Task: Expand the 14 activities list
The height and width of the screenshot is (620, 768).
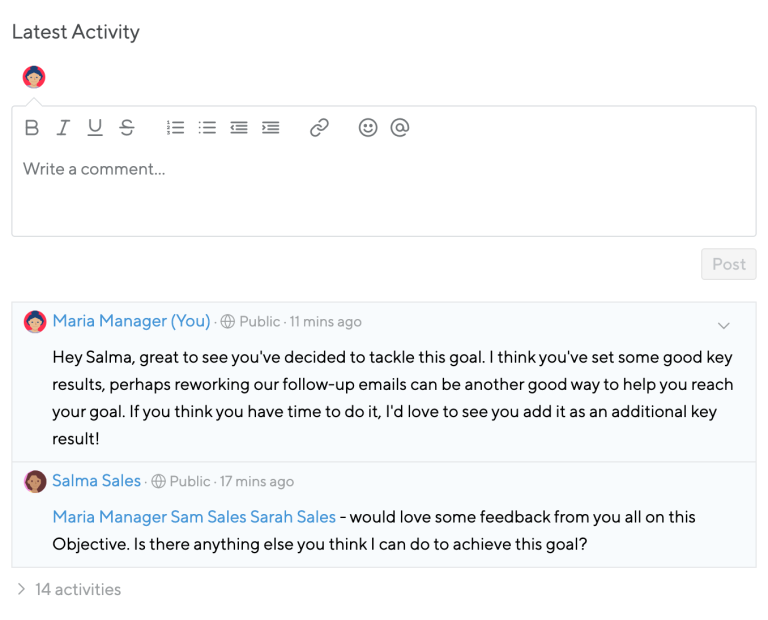Action: click(69, 589)
